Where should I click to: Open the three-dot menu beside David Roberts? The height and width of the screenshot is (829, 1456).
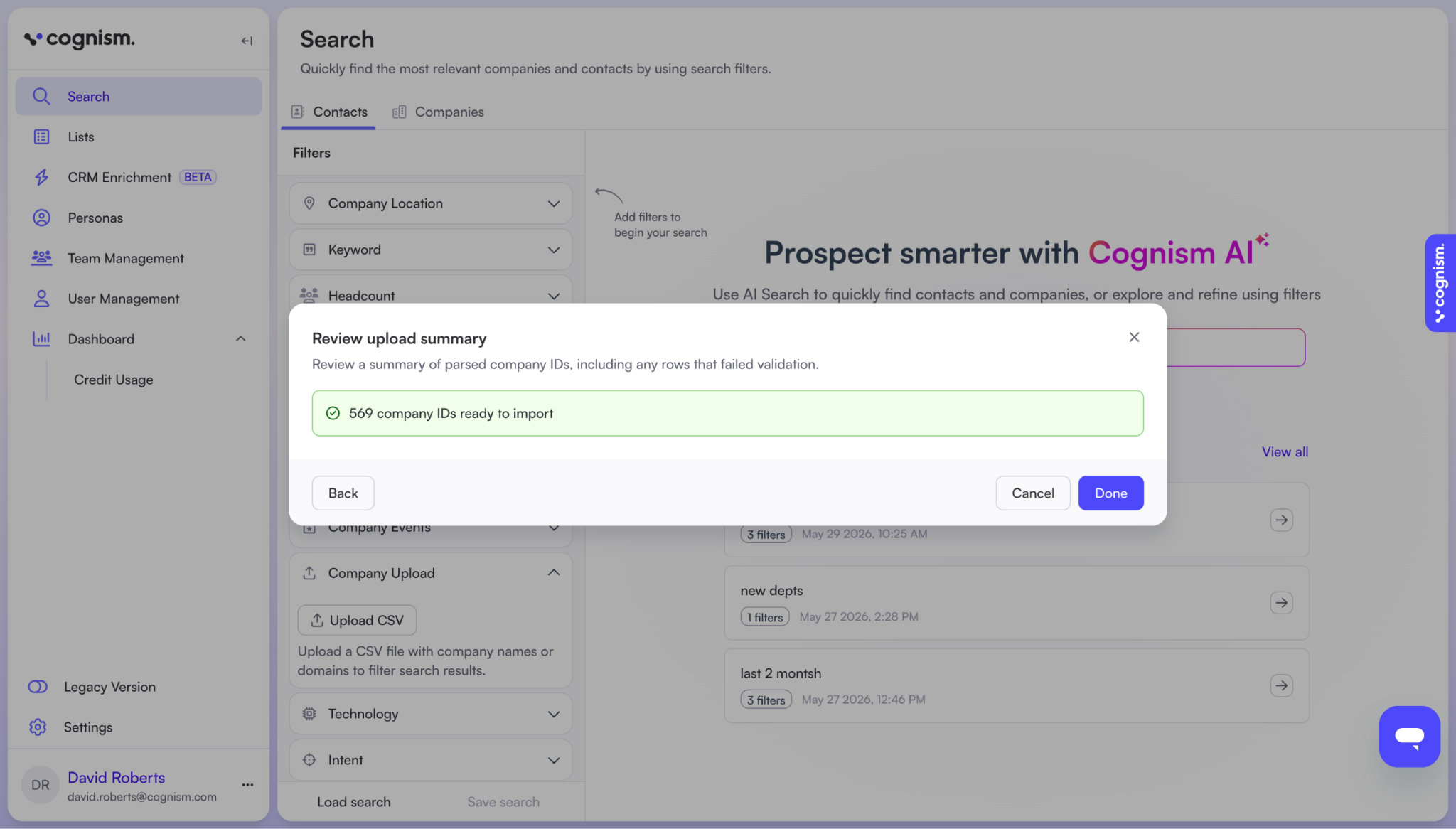(247, 785)
